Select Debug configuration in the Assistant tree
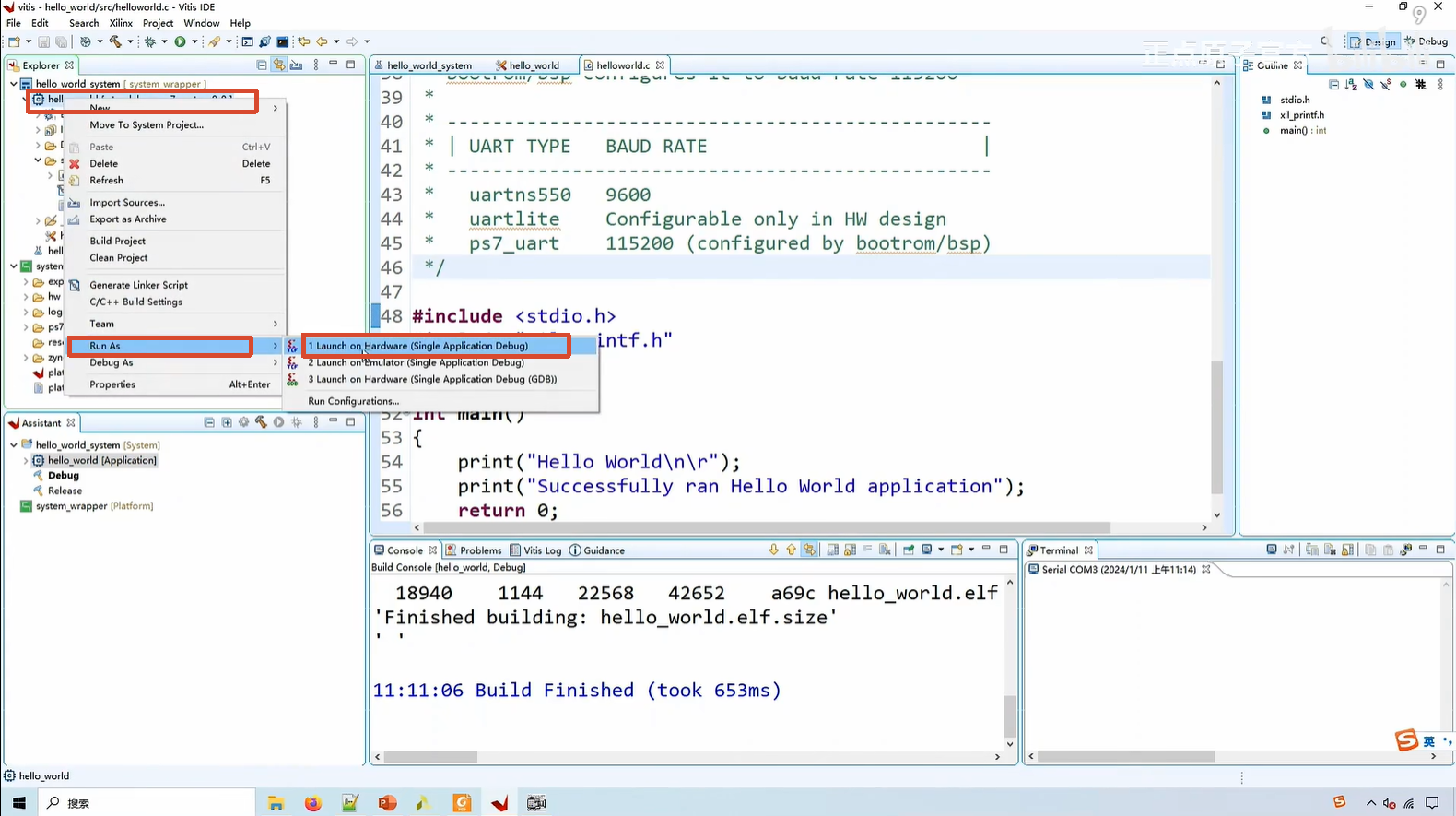Viewport: 1456px width, 816px height. tap(64, 476)
